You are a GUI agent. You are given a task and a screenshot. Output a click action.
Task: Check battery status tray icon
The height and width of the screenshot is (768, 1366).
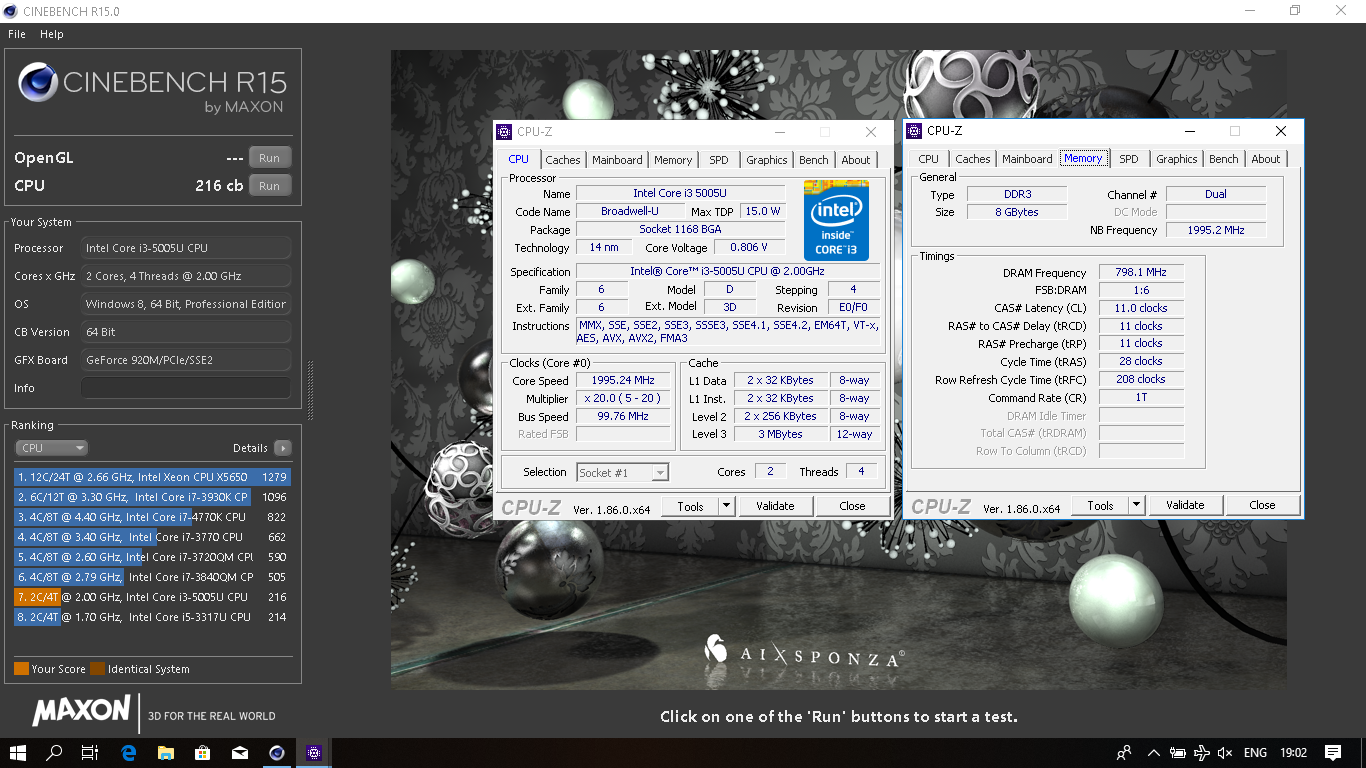(x=1178, y=753)
